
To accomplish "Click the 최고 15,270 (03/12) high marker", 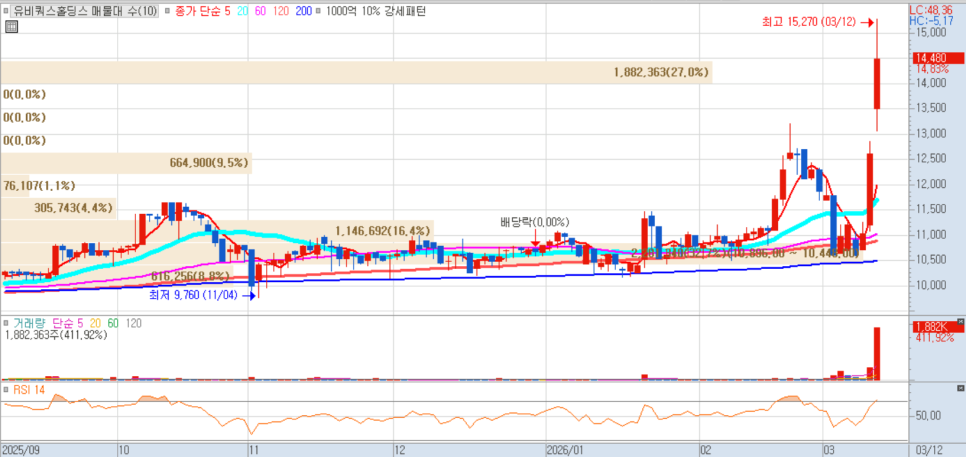I will point(818,22).
